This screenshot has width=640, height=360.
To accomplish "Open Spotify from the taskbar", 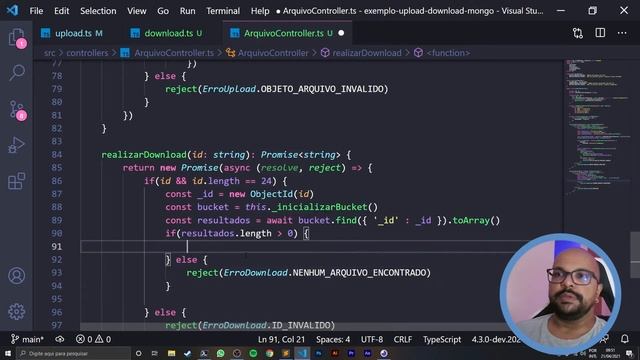I will [253, 353].
